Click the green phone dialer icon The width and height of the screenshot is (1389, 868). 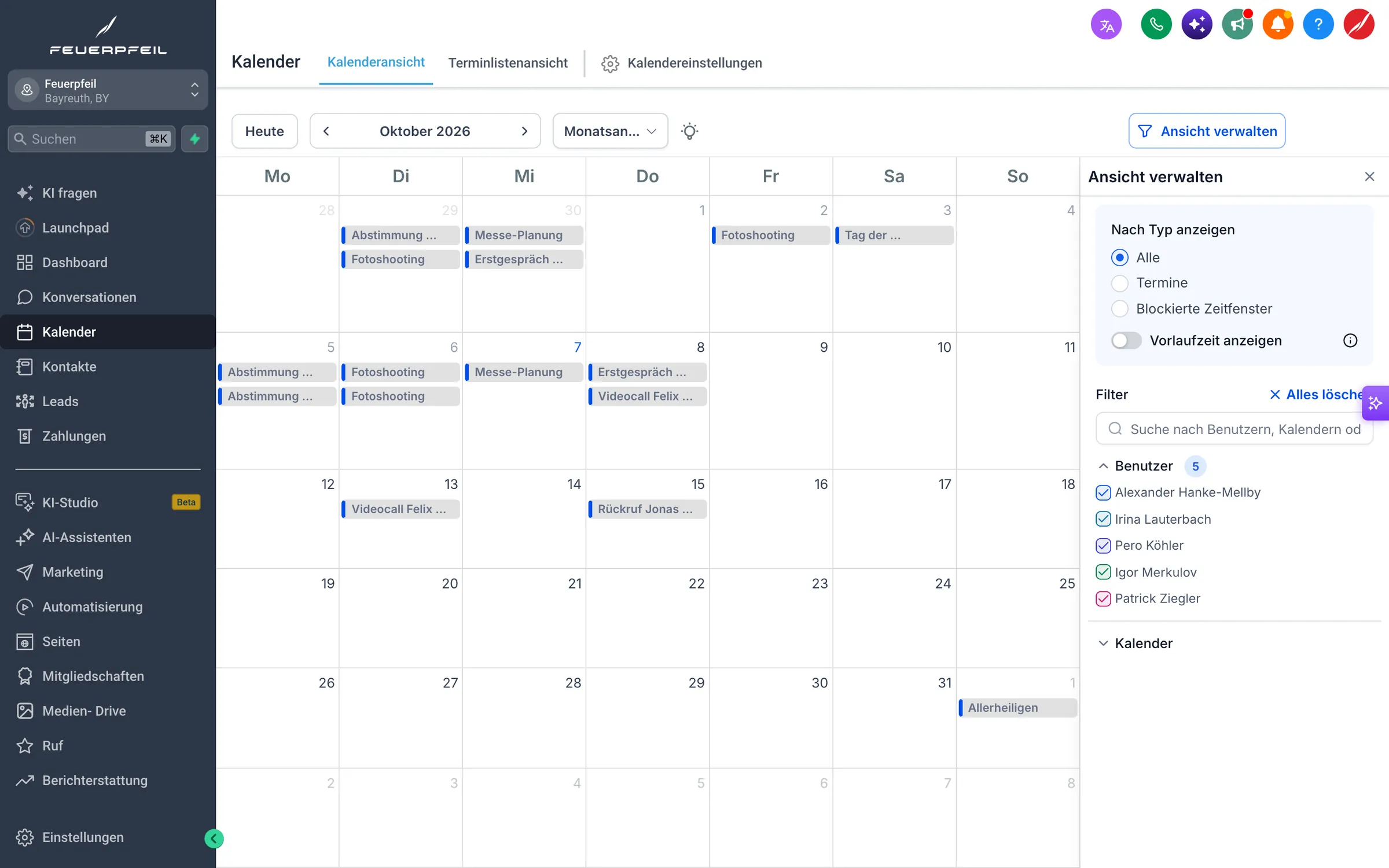tap(1156, 25)
